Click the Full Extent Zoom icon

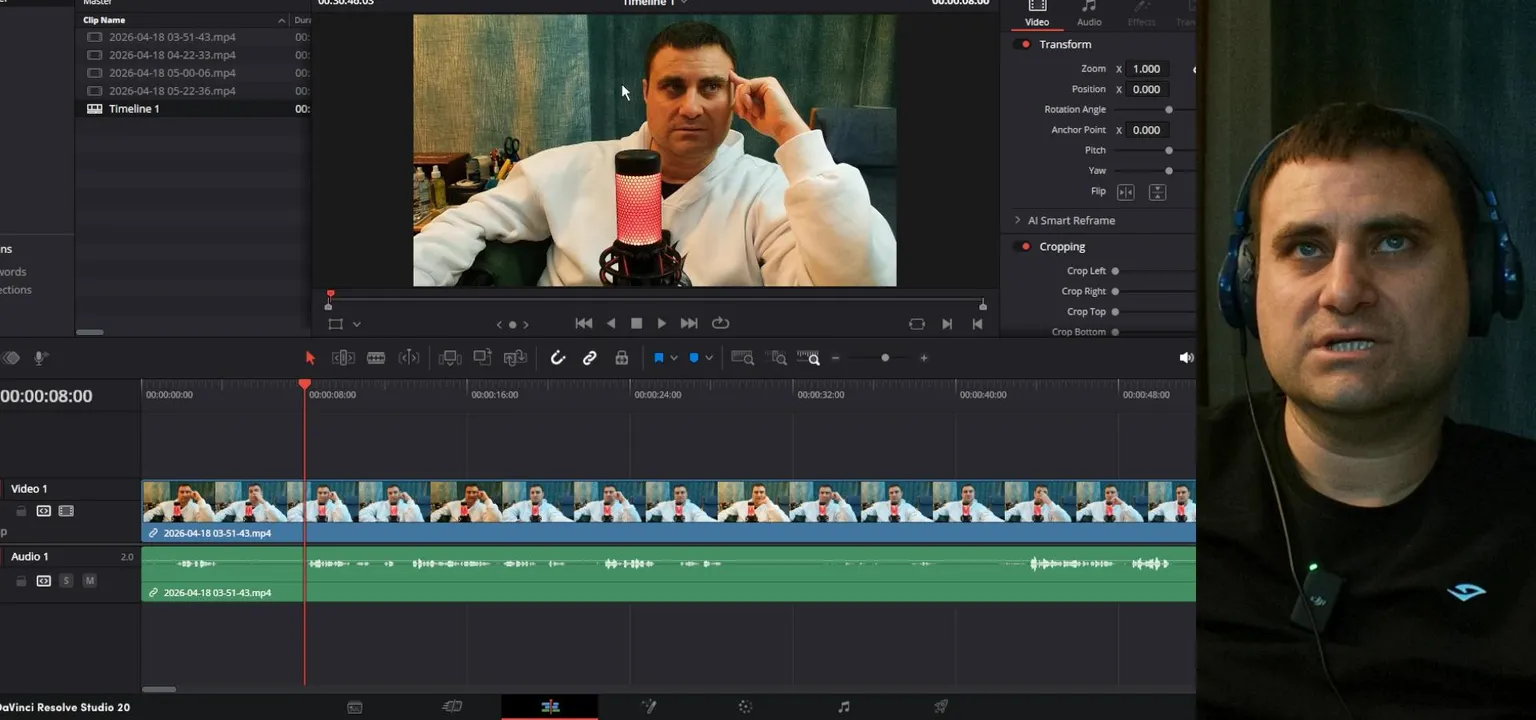pos(743,358)
